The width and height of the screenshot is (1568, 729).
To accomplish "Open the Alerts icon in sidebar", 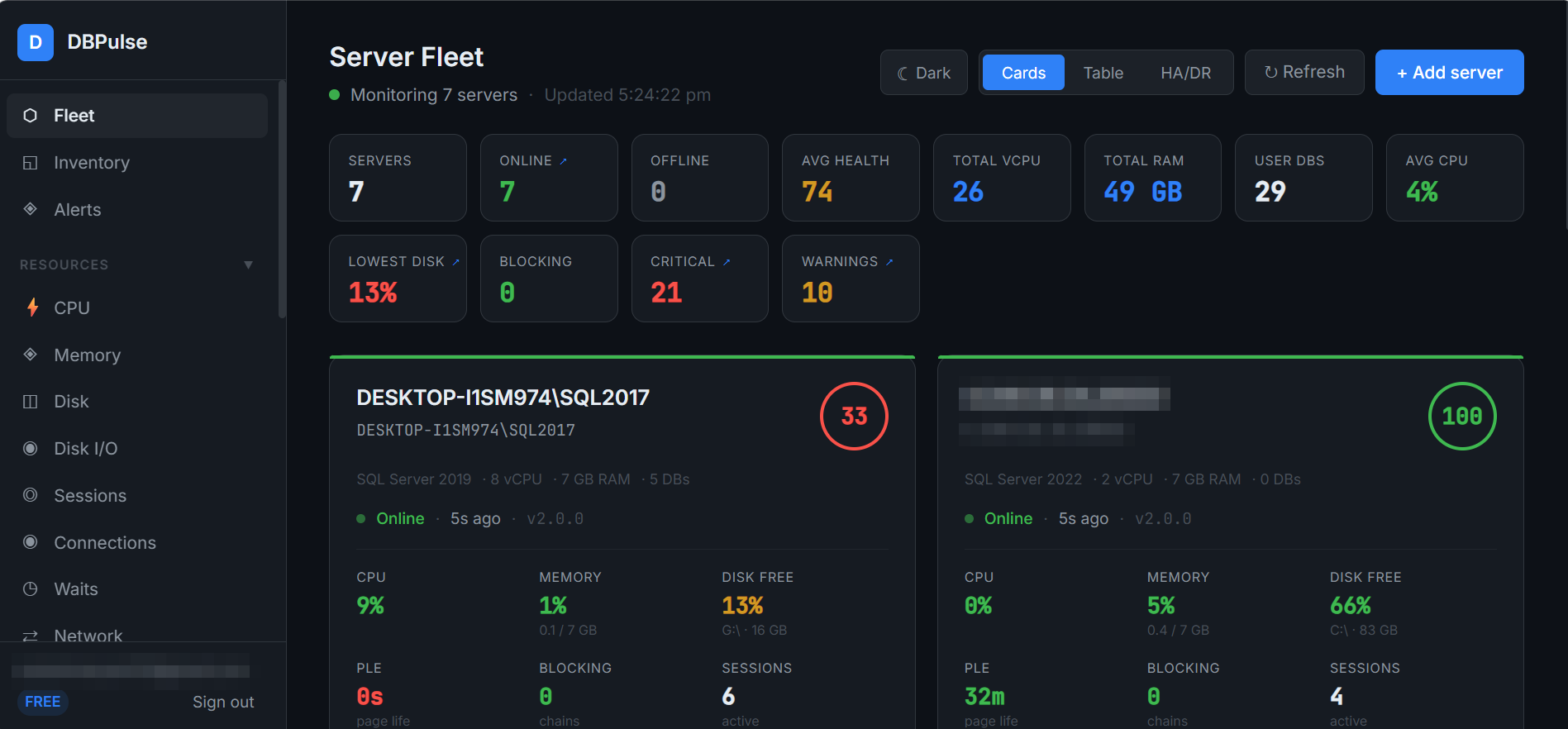I will (31, 209).
